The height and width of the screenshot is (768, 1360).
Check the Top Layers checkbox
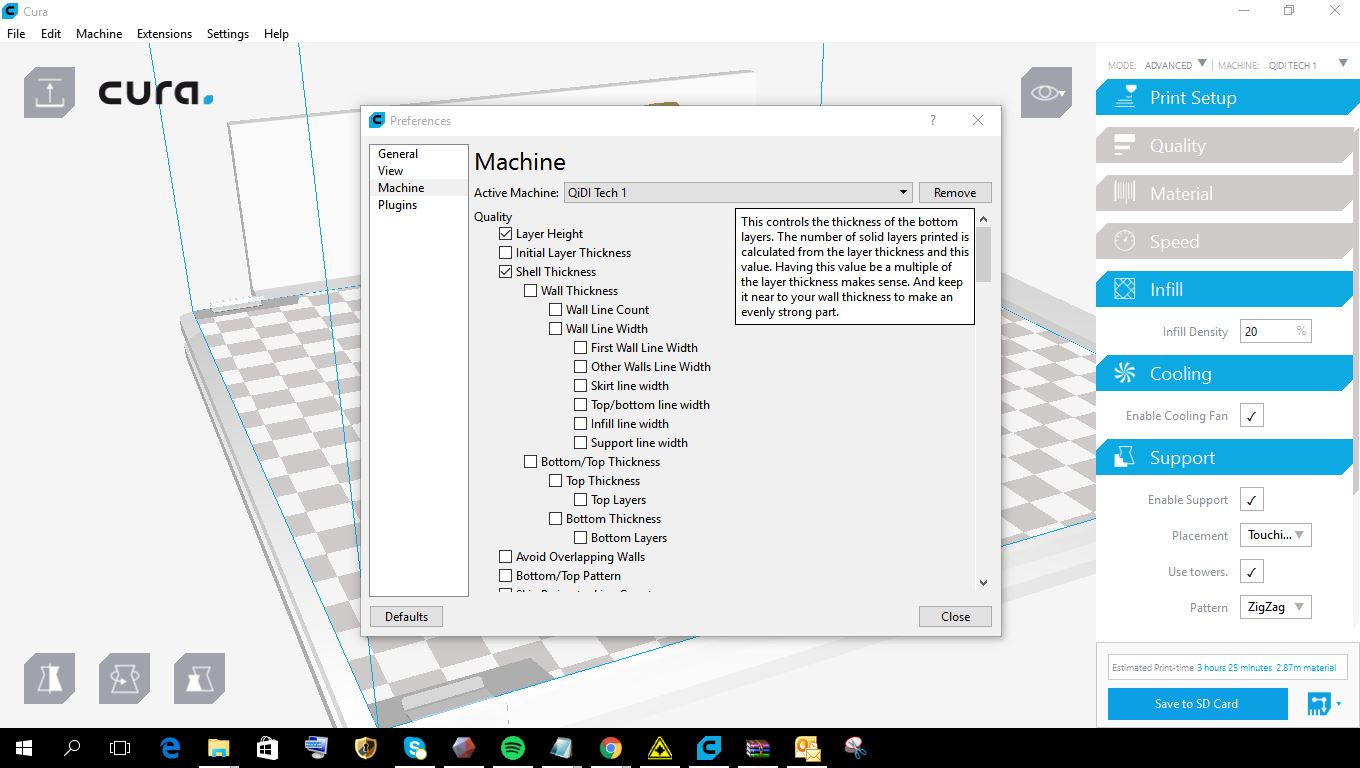(580, 500)
